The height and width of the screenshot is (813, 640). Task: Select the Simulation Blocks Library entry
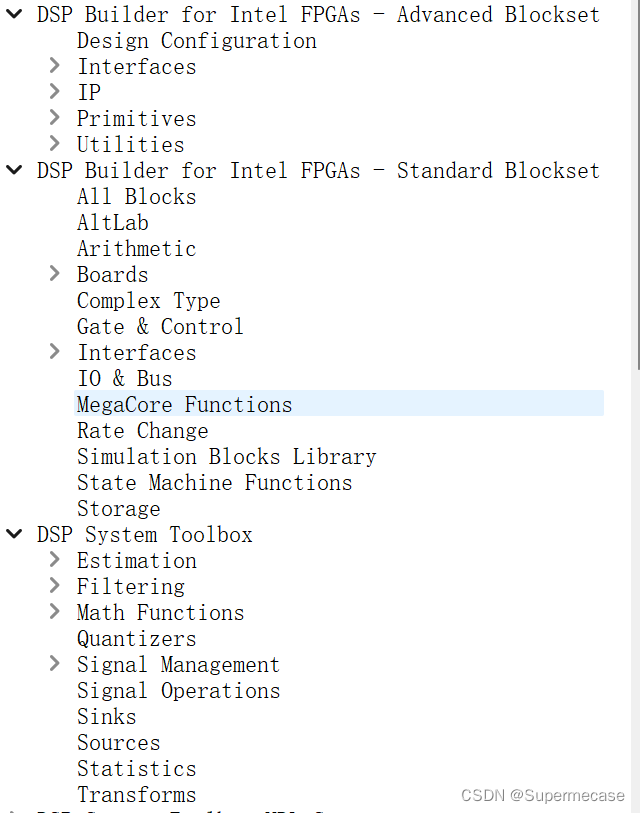[227, 456]
